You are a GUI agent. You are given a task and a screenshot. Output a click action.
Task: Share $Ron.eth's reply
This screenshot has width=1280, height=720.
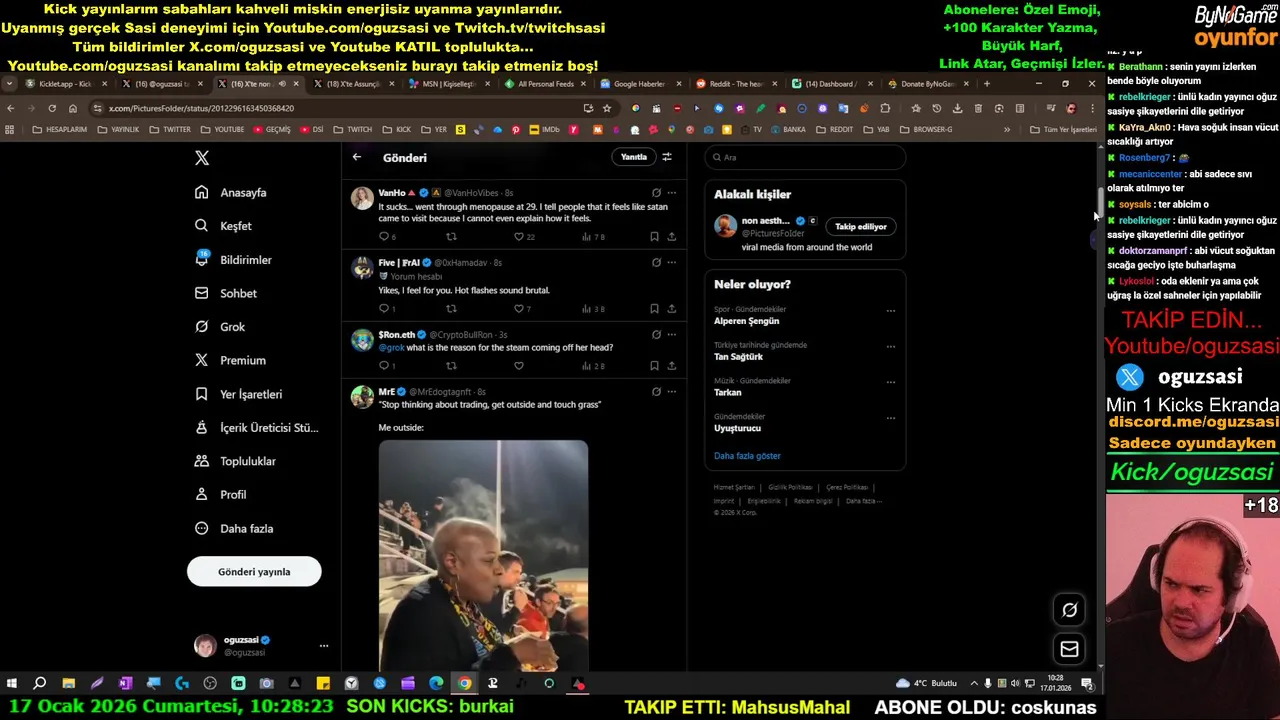tap(671, 366)
